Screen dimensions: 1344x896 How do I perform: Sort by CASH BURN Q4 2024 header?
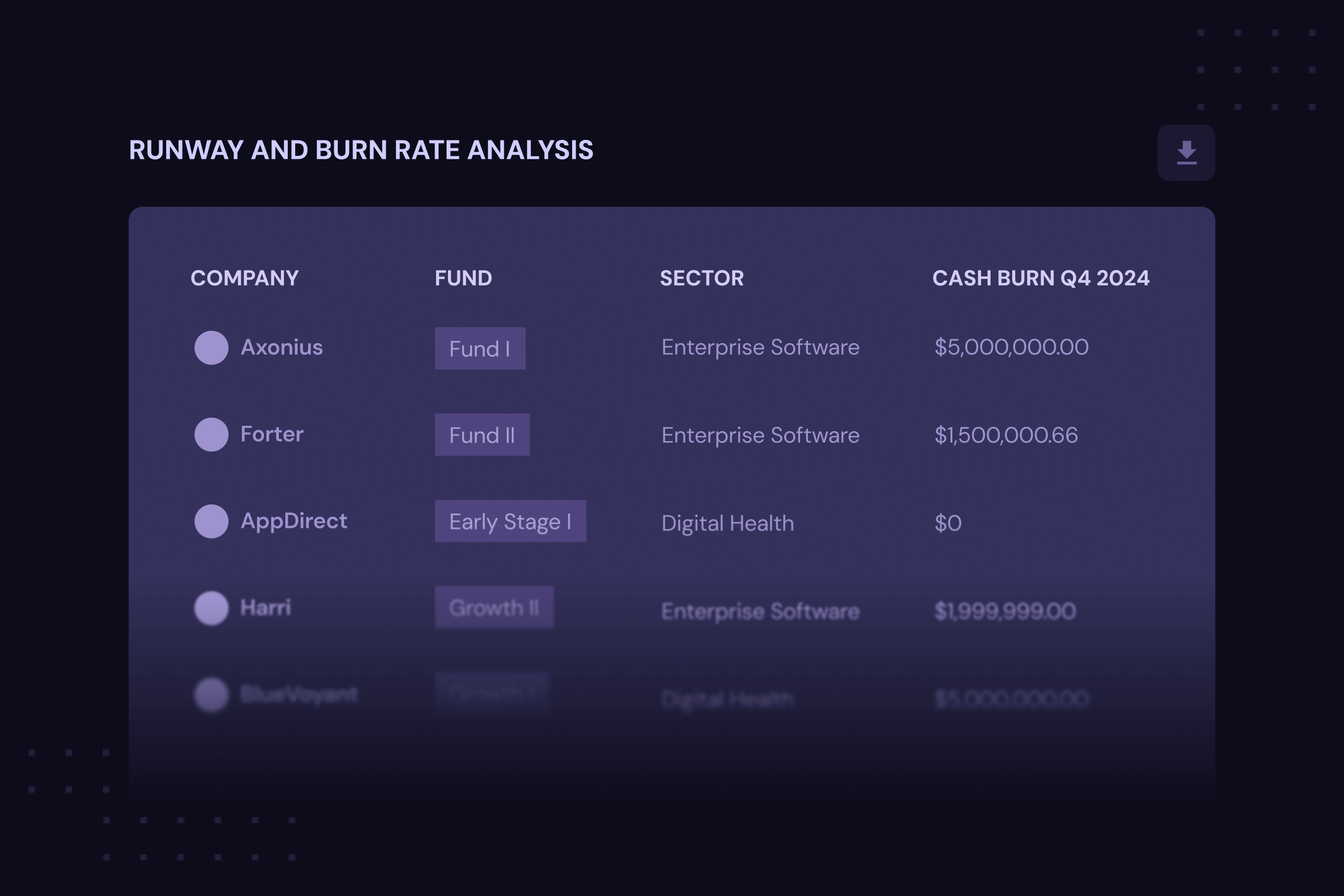click(1040, 278)
